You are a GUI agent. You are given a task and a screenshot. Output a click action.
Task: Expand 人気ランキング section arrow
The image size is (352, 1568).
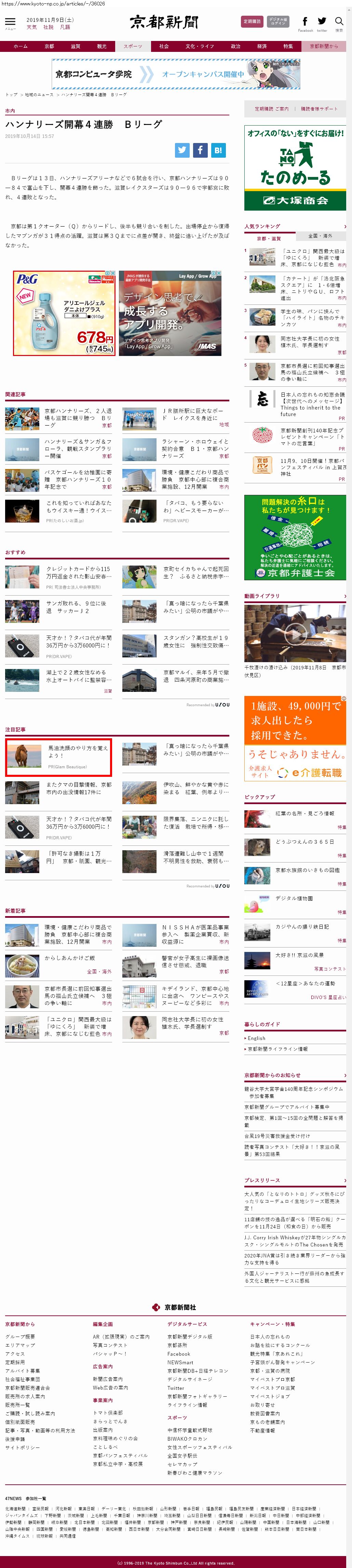point(345,226)
